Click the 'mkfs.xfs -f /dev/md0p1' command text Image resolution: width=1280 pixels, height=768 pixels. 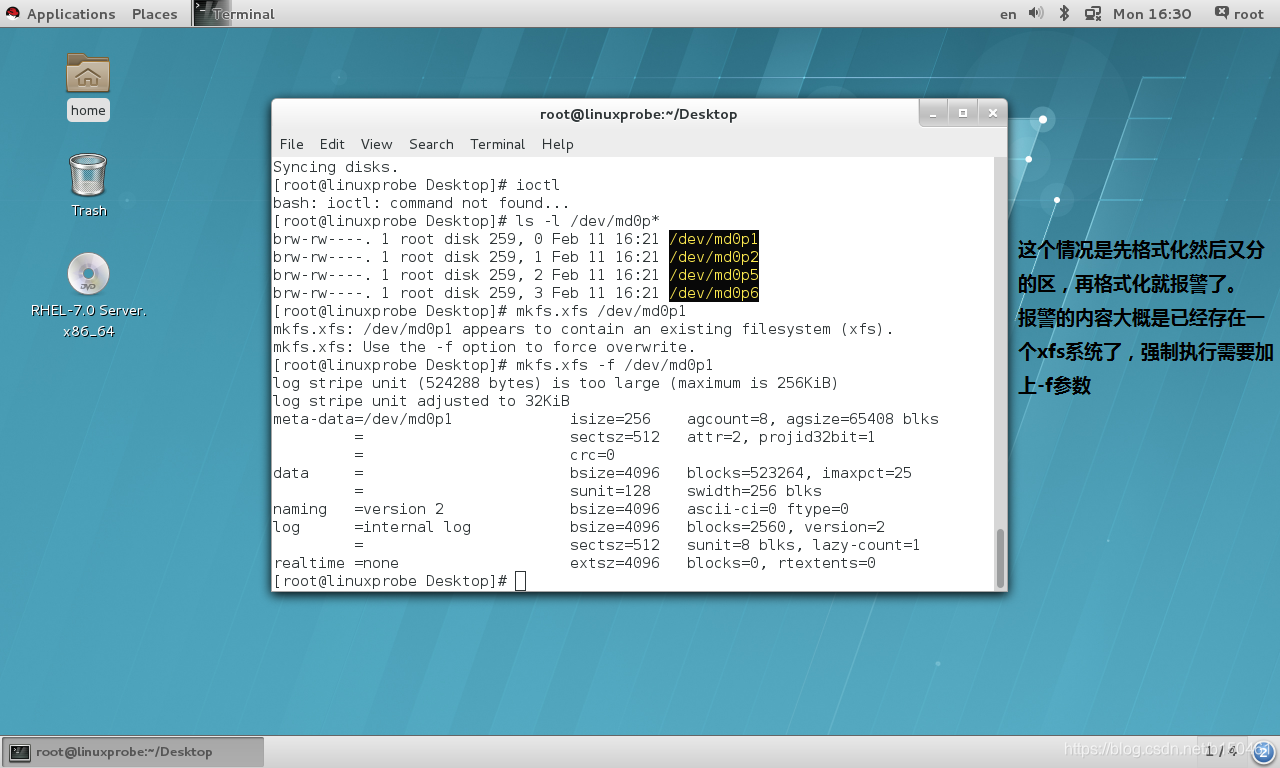tap(614, 365)
